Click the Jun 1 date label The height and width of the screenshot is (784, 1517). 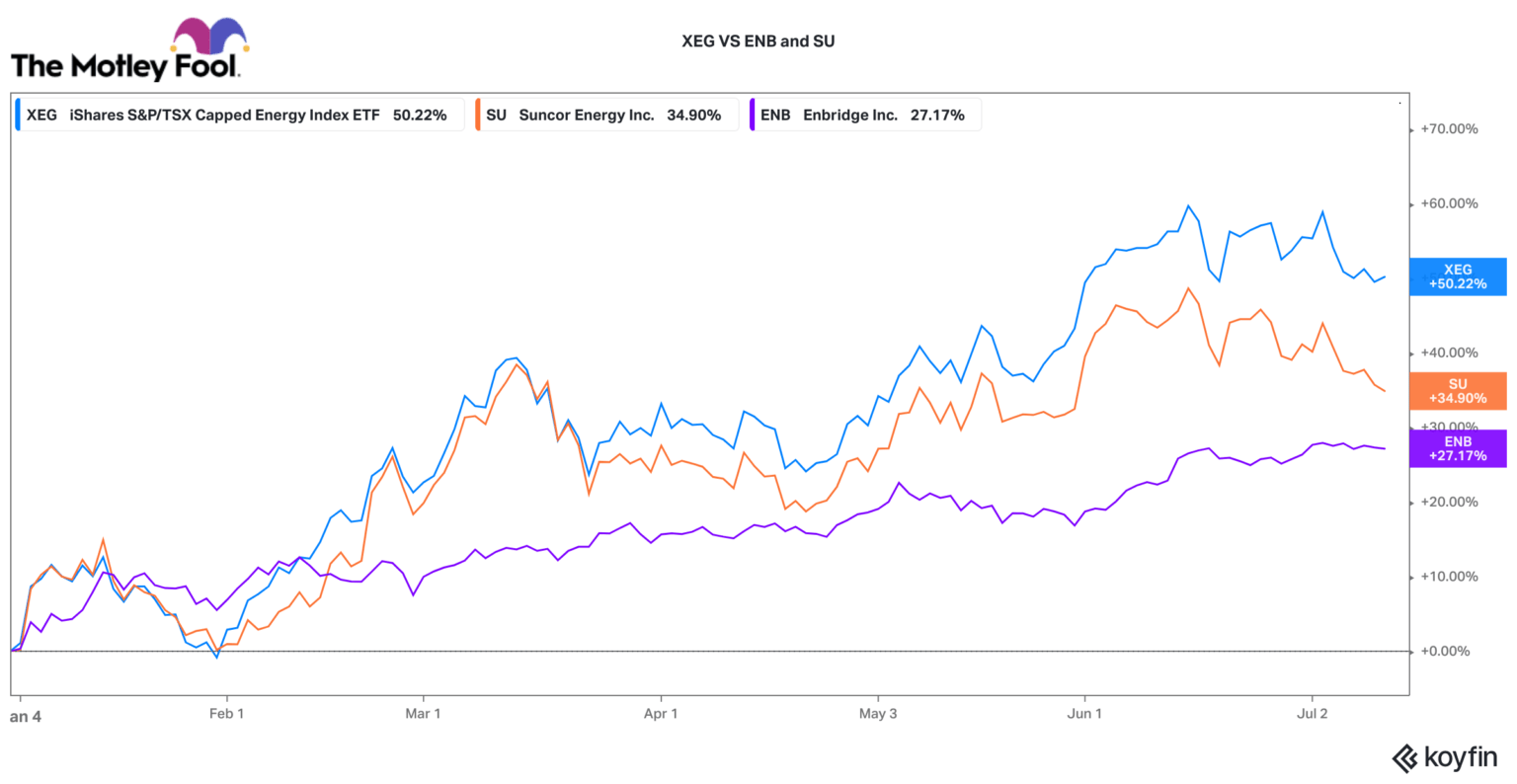(x=1084, y=713)
